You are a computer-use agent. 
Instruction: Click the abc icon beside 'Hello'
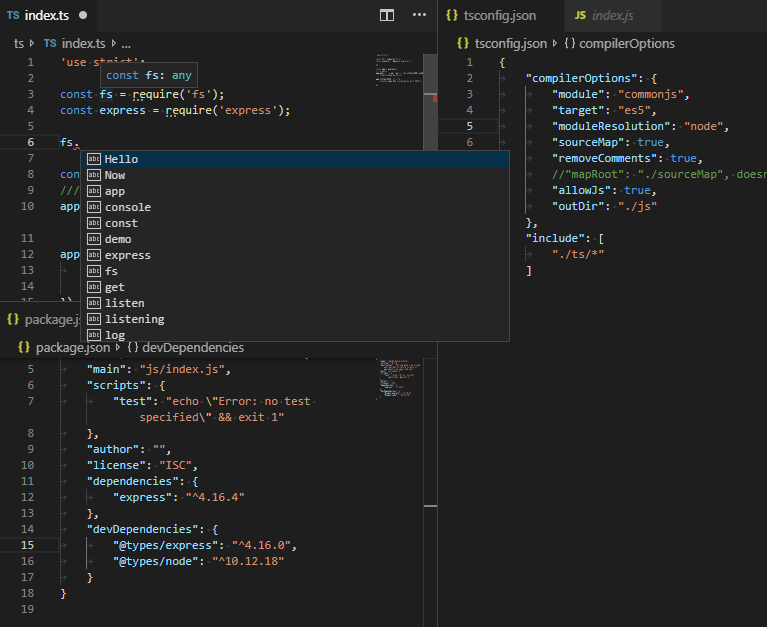click(x=94, y=159)
